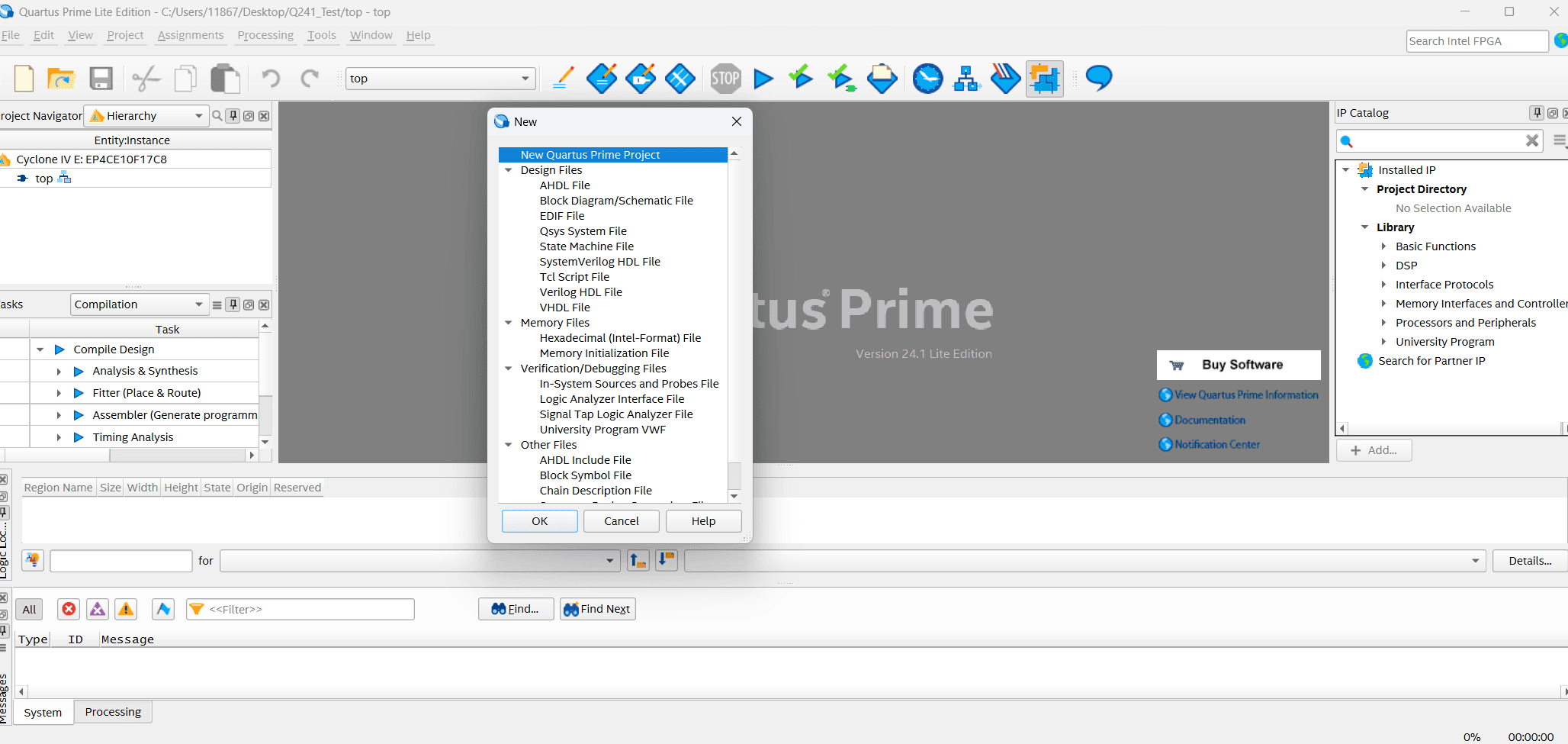Click the blue speech bubble toolbar icon
This screenshot has height=744, width=1568.
click(x=1098, y=78)
